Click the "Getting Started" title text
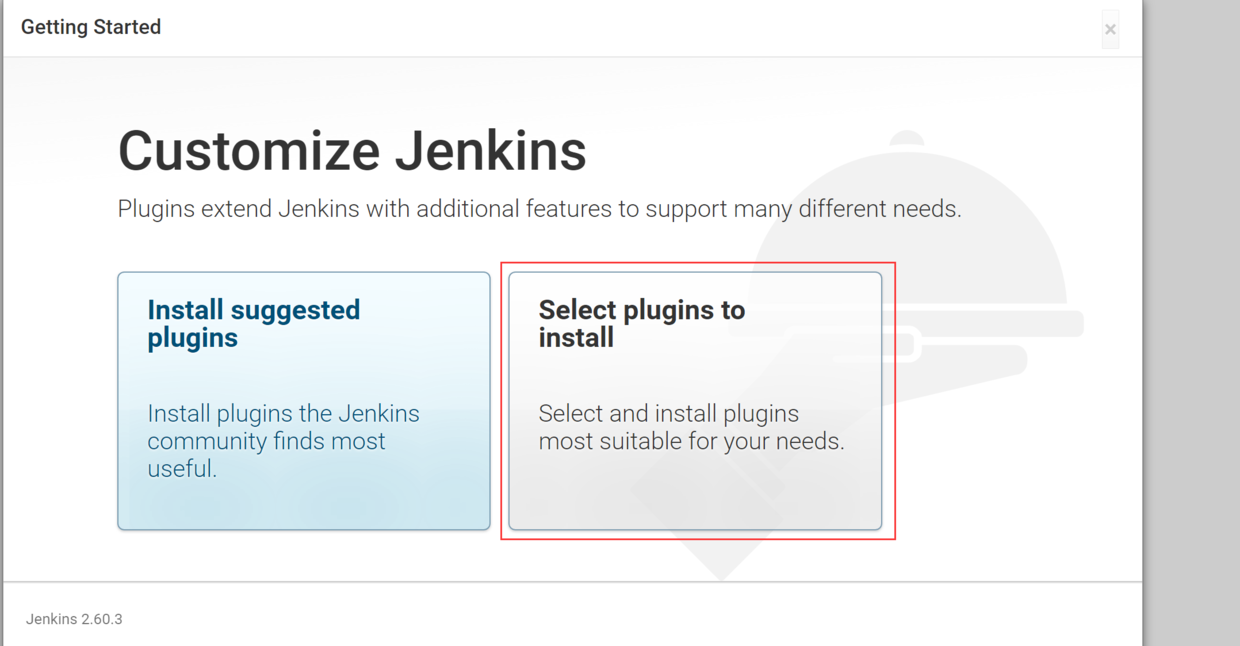The image size is (1240, 646). click(90, 27)
